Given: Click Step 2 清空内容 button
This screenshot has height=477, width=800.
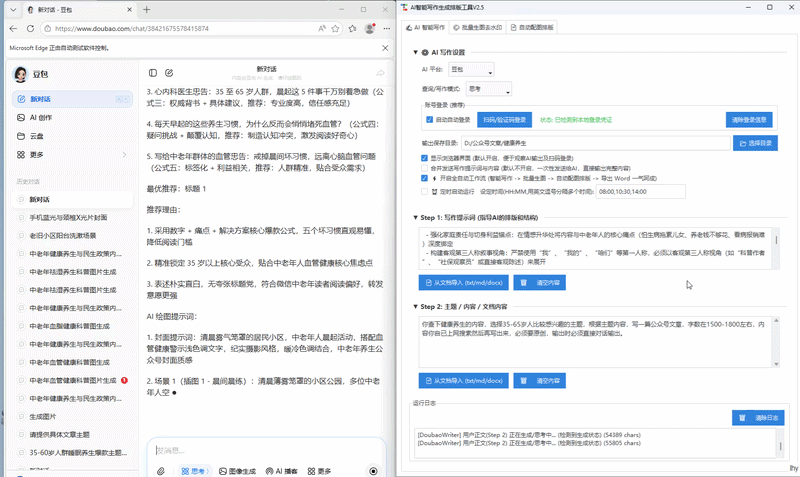Looking at the screenshot, I should click(540, 381).
